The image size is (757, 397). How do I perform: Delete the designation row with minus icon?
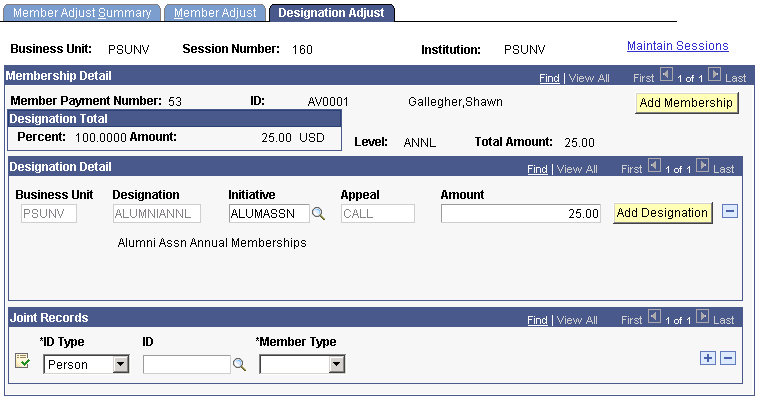(729, 211)
